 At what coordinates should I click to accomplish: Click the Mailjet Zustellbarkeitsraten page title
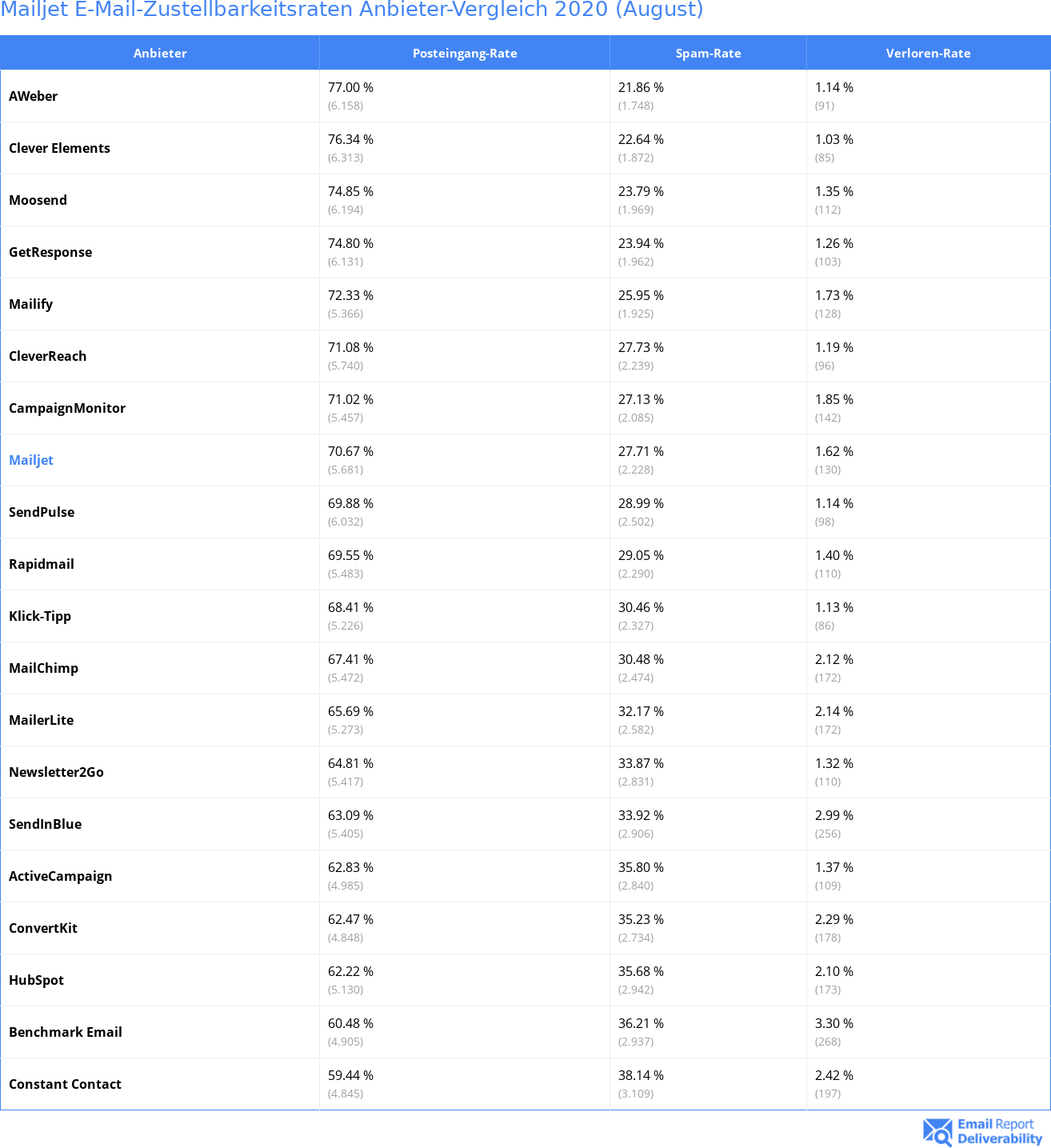click(x=352, y=10)
